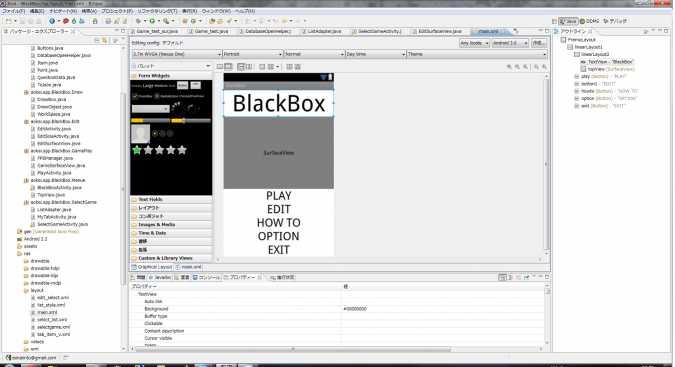
Task: Click the green first star in RatingBar widget
Action: pyautogui.click(x=137, y=150)
